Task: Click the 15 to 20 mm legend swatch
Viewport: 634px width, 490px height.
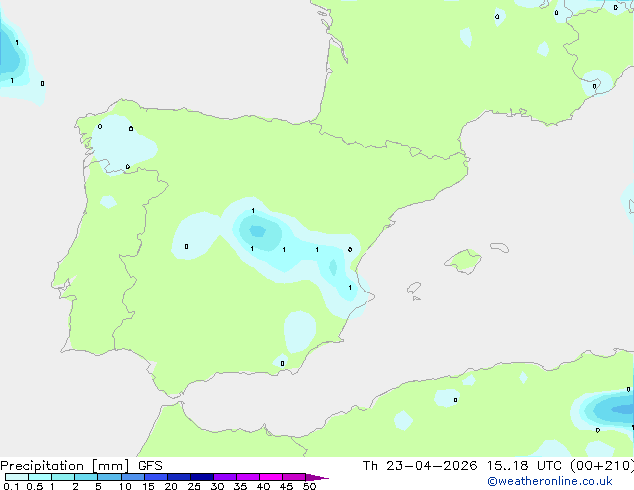Action: click(155, 477)
